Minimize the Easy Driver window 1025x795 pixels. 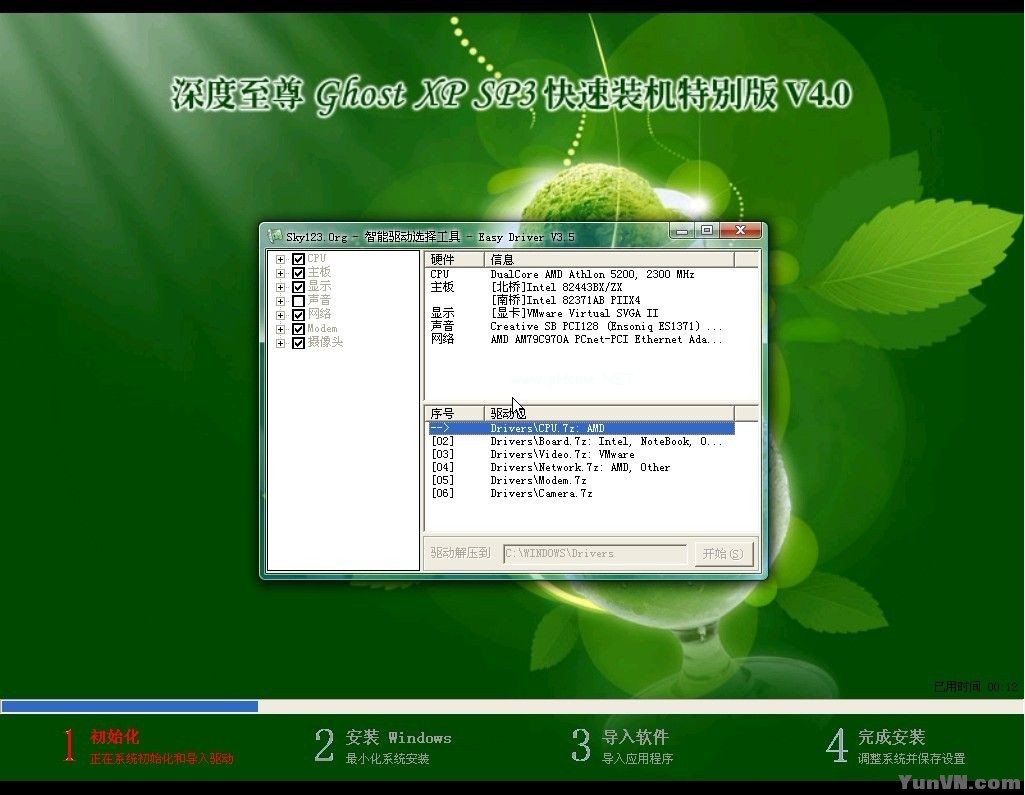point(682,231)
